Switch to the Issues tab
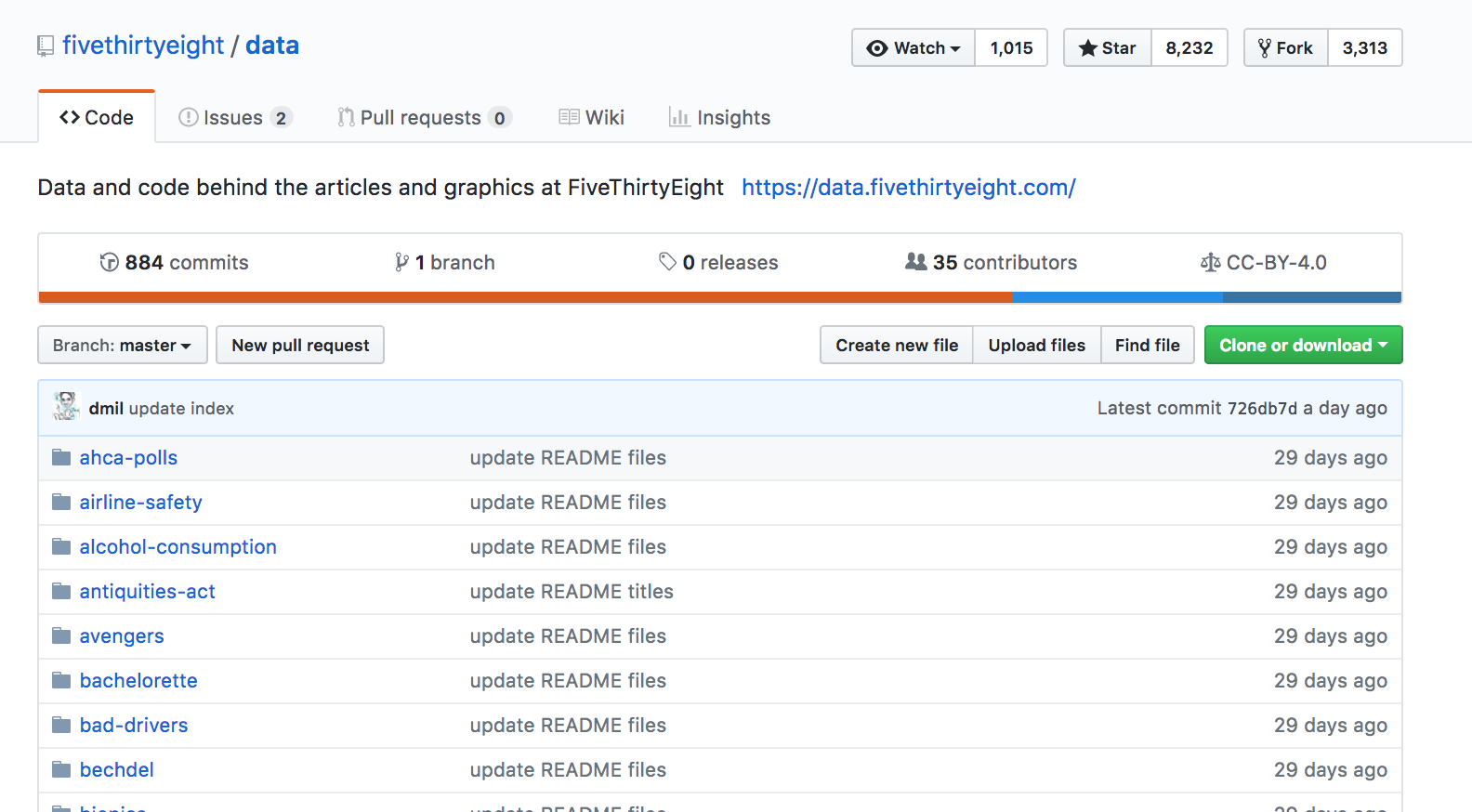Viewport: 1472px width, 812px height. pos(234,118)
